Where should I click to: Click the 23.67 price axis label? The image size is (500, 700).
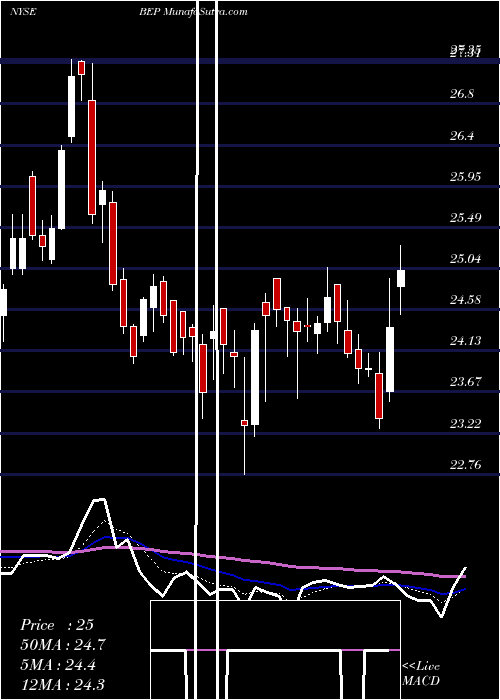click(466, 382)
